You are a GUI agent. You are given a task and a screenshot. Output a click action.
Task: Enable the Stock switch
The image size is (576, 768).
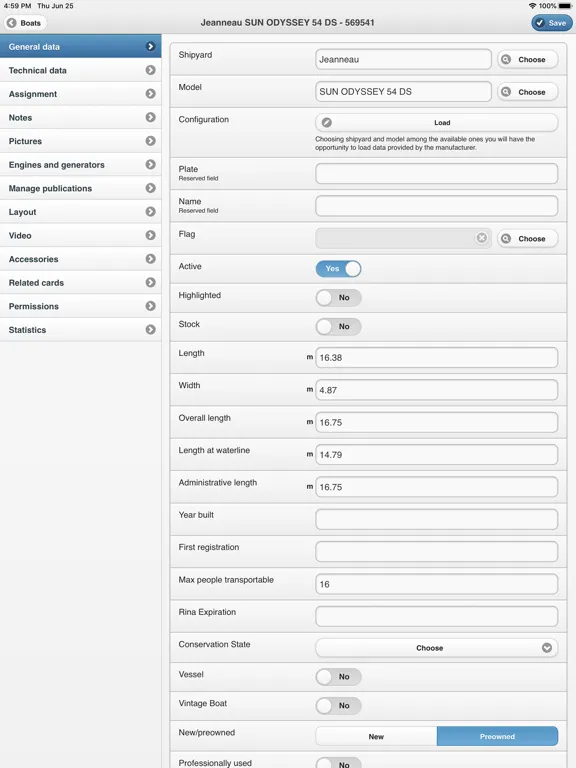(338, 326)
